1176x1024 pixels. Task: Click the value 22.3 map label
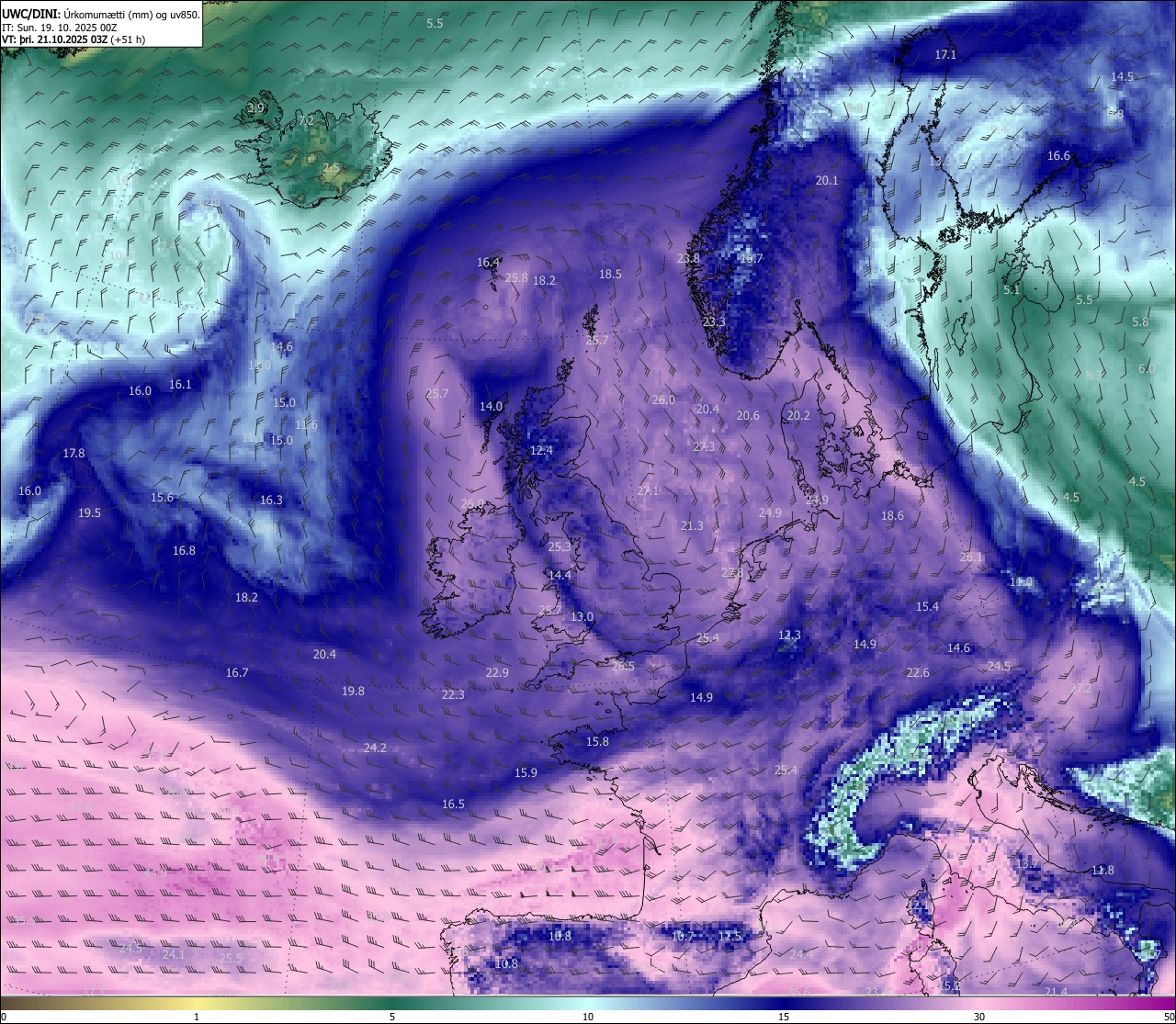click(453, 695)
